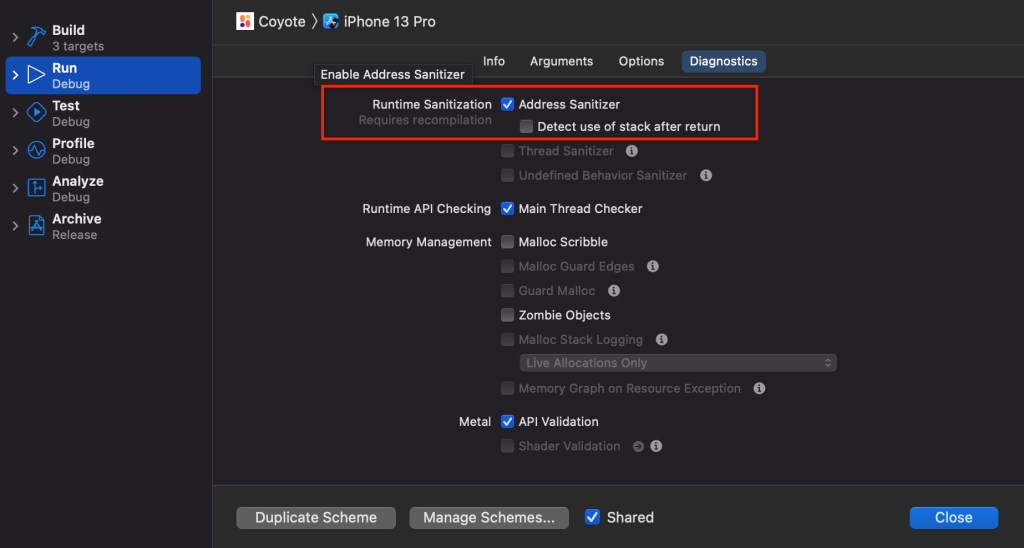Viewport: 1024px width, 548px height.
Task: Toggle the Zombie Objects checkbox
Action: 507,315
